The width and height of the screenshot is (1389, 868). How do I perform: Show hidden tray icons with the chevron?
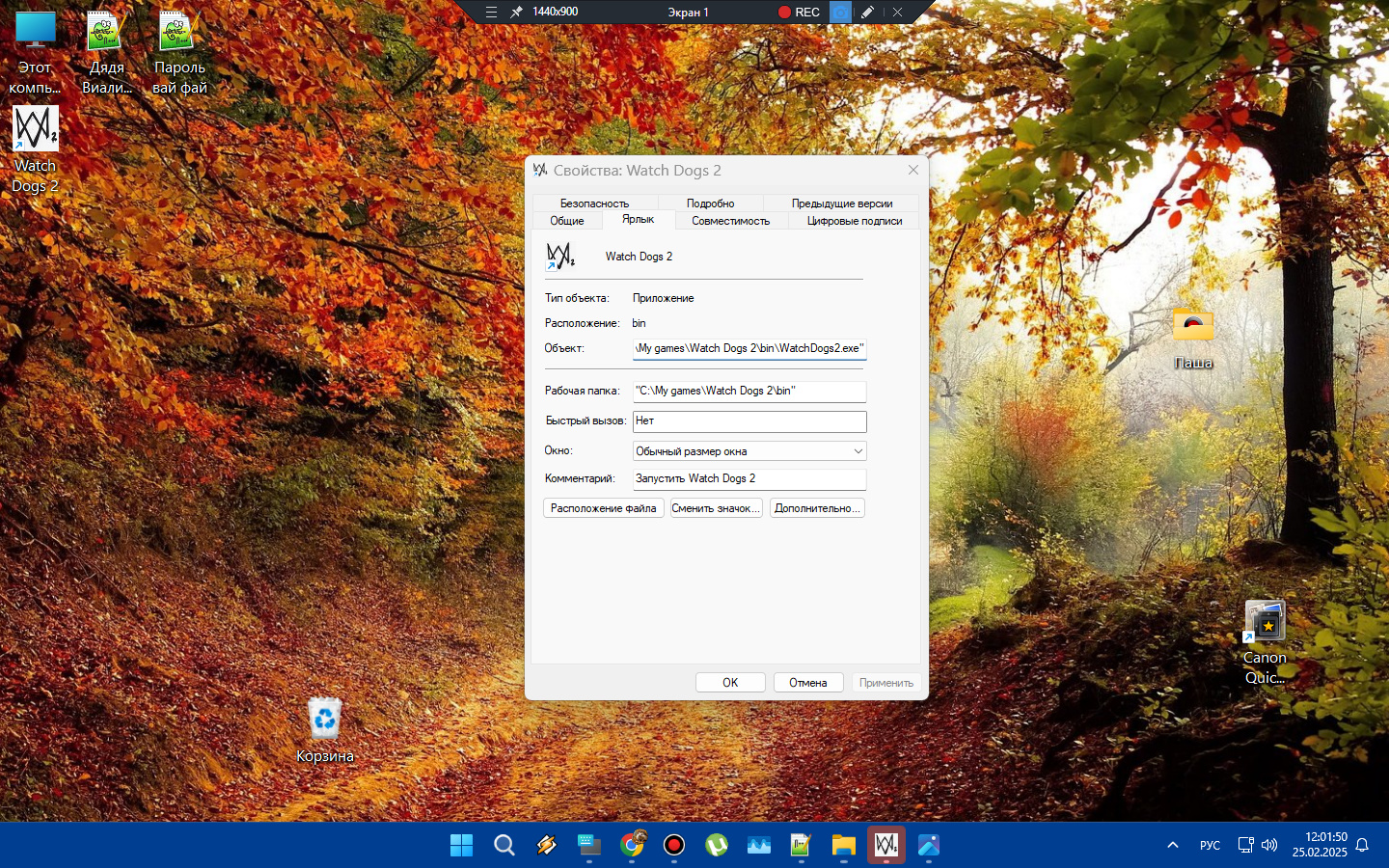1173,846
